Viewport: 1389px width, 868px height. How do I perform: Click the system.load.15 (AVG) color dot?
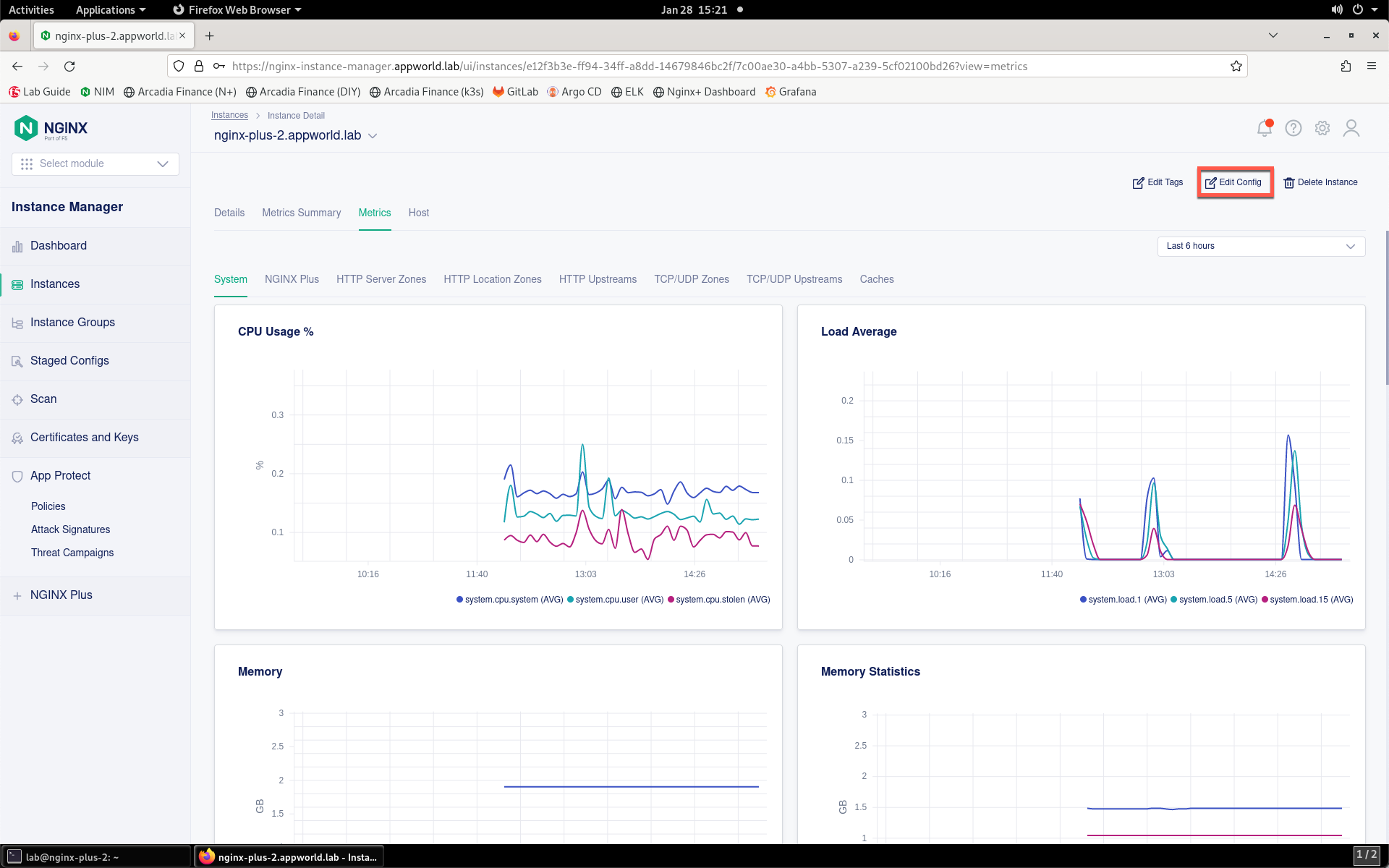(x=1265, y=600)
